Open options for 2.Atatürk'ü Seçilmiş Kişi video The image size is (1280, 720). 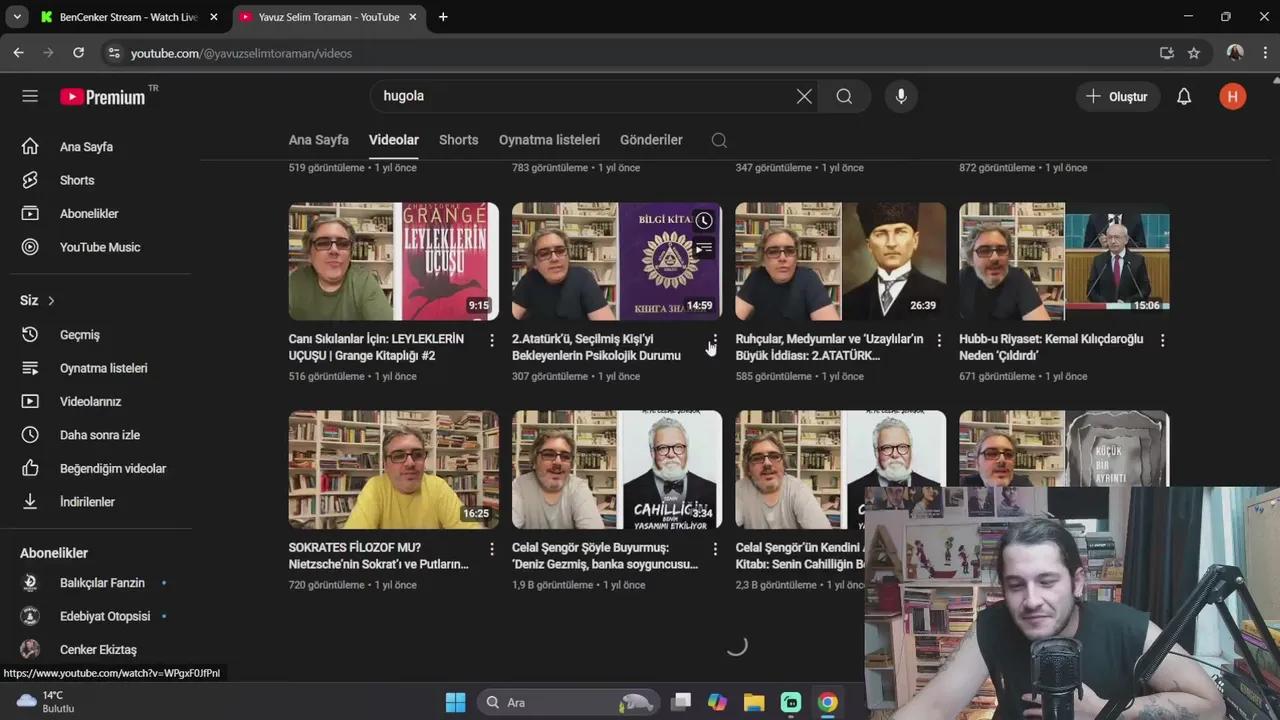click(714, 340)
